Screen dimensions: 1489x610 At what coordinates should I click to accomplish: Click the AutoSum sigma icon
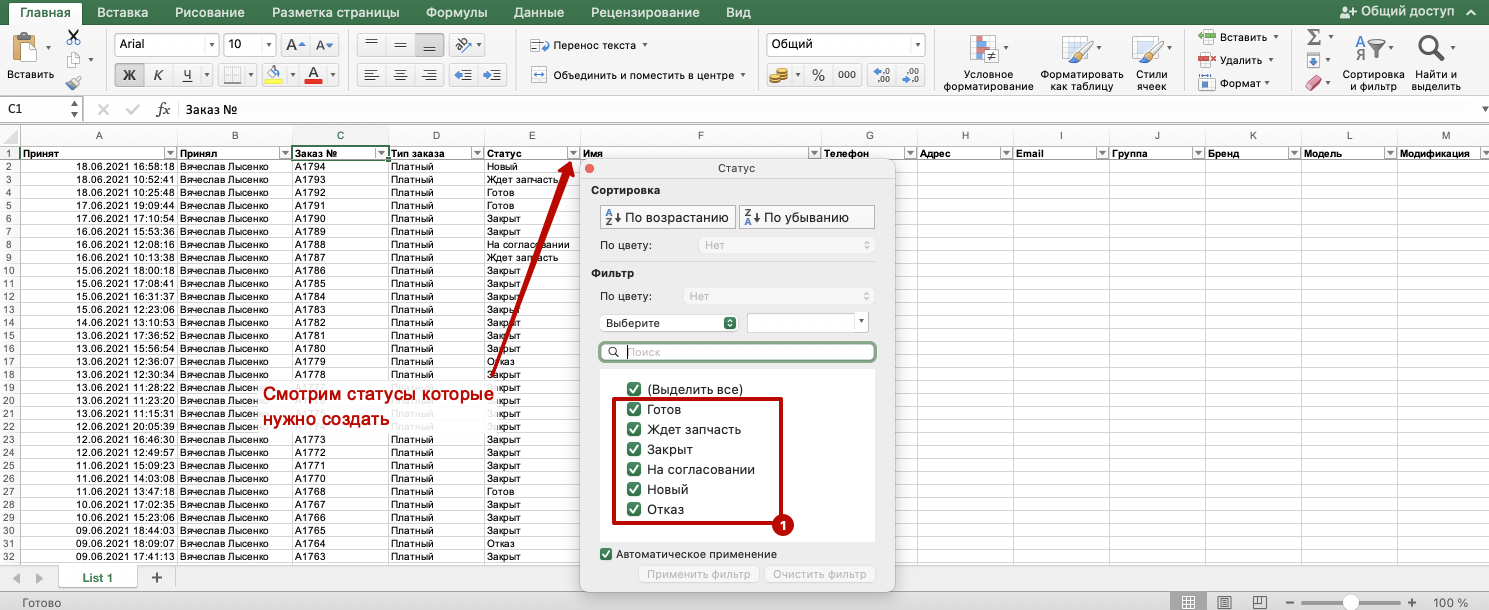(1314, 37)
